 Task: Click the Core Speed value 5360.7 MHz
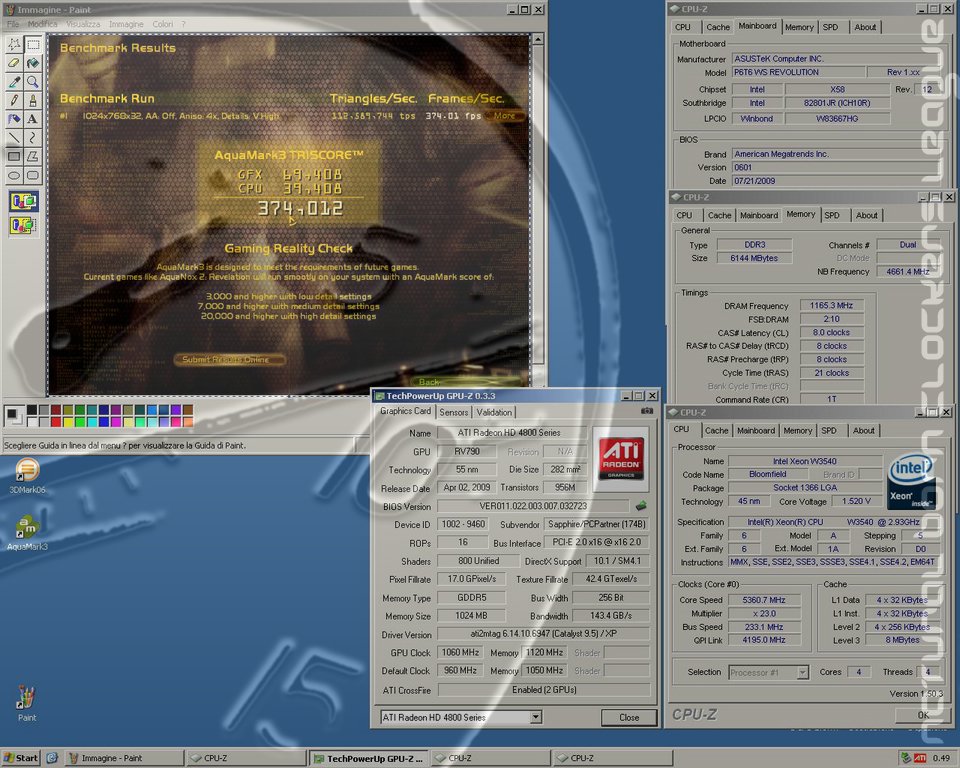pyautogui.click(x=763, y=600)
